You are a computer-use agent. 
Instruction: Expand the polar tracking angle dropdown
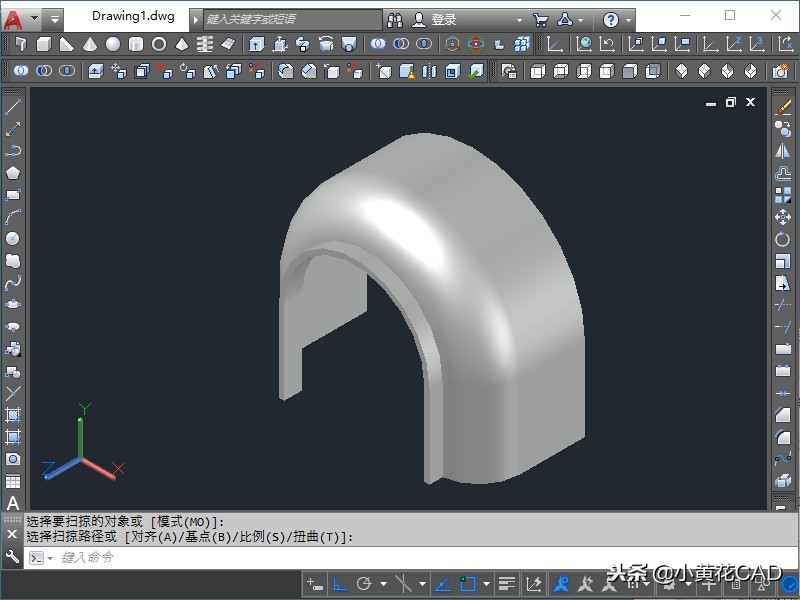(x=384, y=584)
